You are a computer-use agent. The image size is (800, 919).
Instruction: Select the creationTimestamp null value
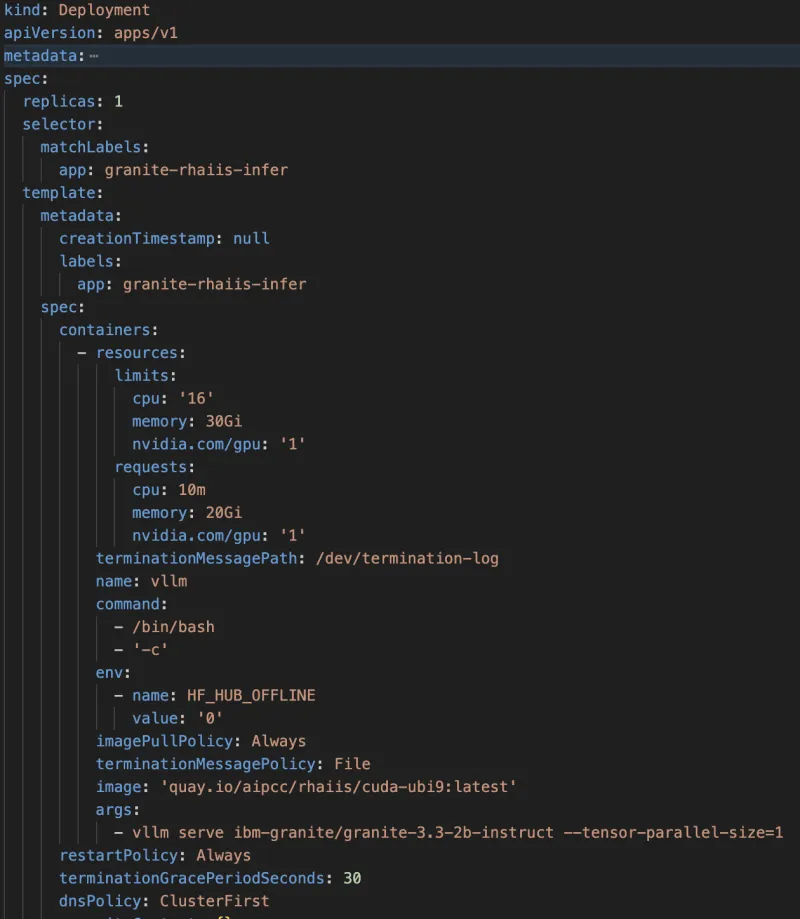[x=251, y=238]
